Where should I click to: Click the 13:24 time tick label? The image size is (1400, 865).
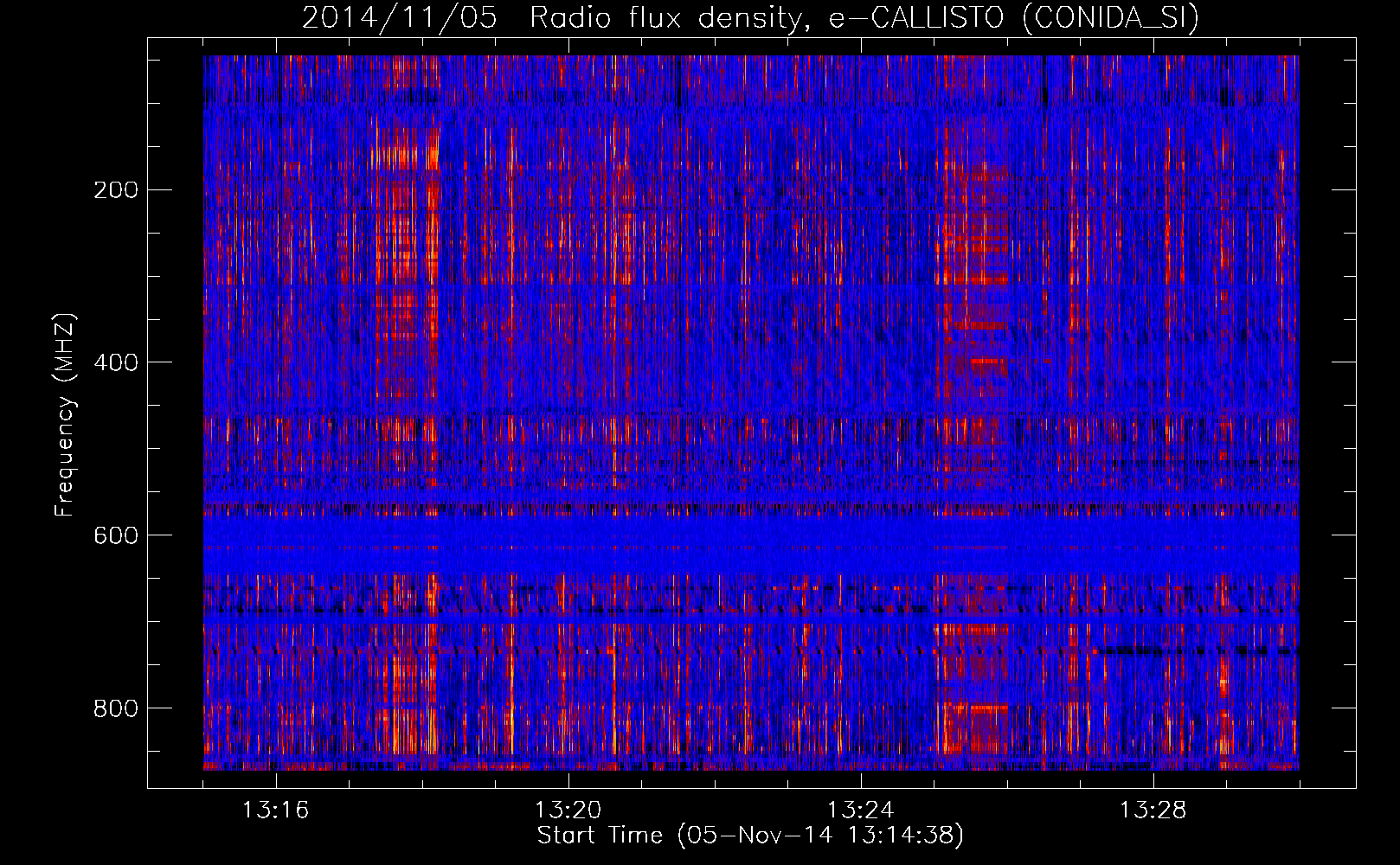click(x=861, y=810)
